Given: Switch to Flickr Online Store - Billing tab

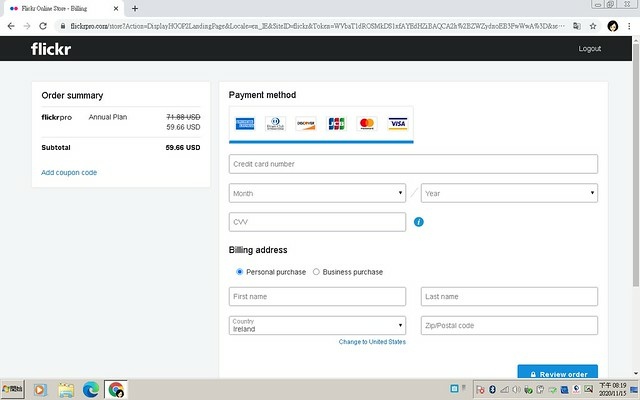Looking at the screenshot, I should 63,8.
